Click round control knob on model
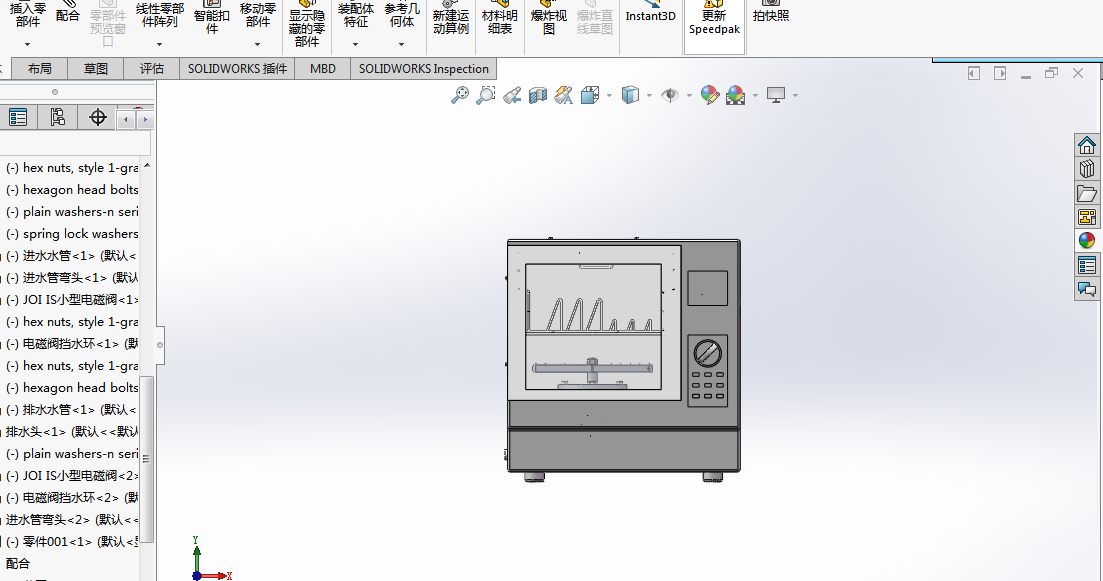Image resolution: width=1103 pixels, height=581 pixels. (x=707, y=353)
